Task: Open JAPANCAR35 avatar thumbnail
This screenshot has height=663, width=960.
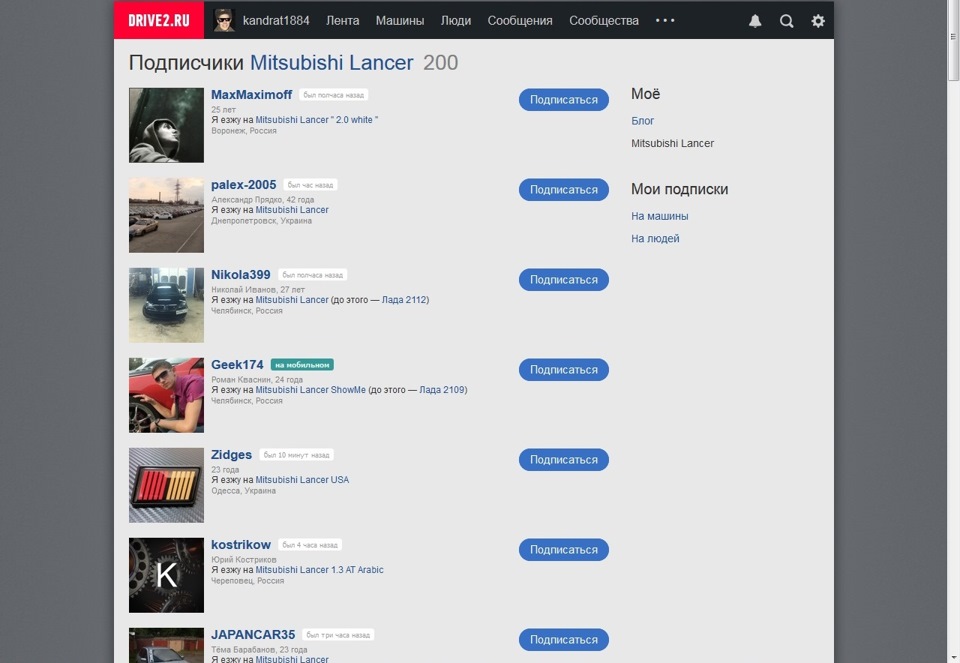Action: [166, 645]
